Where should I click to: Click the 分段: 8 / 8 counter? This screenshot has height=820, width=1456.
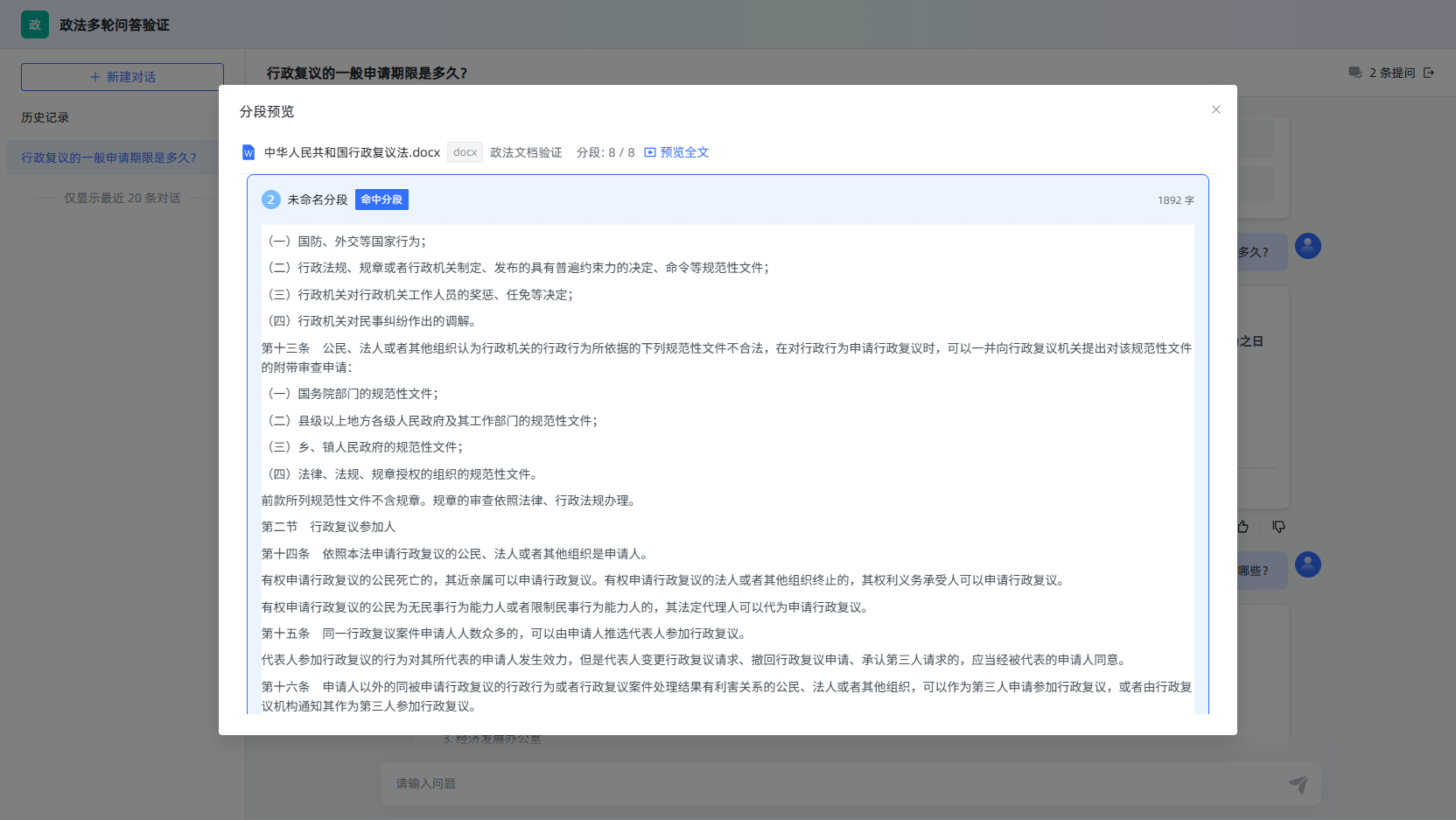point(605,152)
